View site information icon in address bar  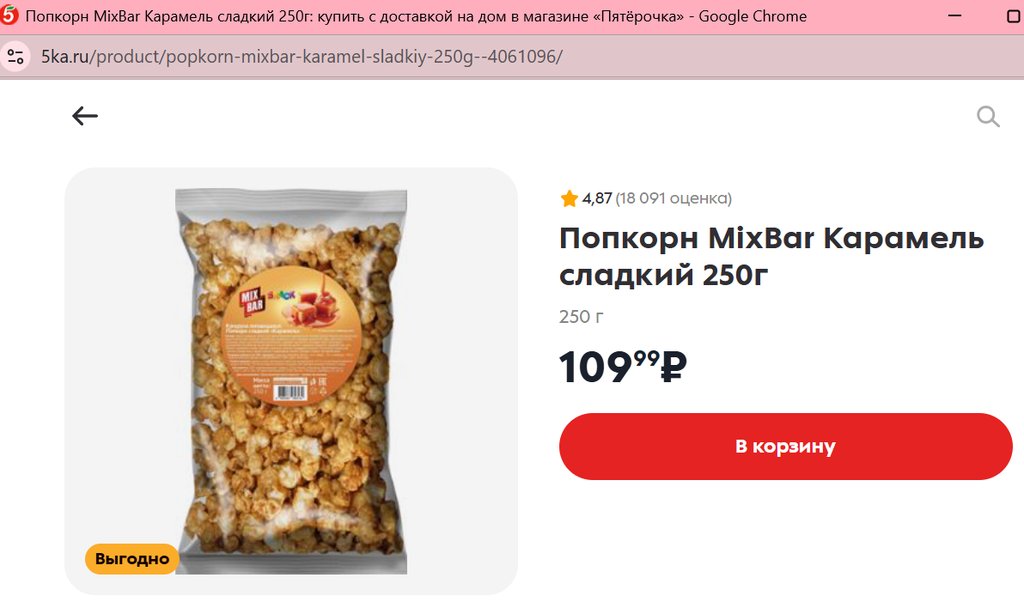15,56
